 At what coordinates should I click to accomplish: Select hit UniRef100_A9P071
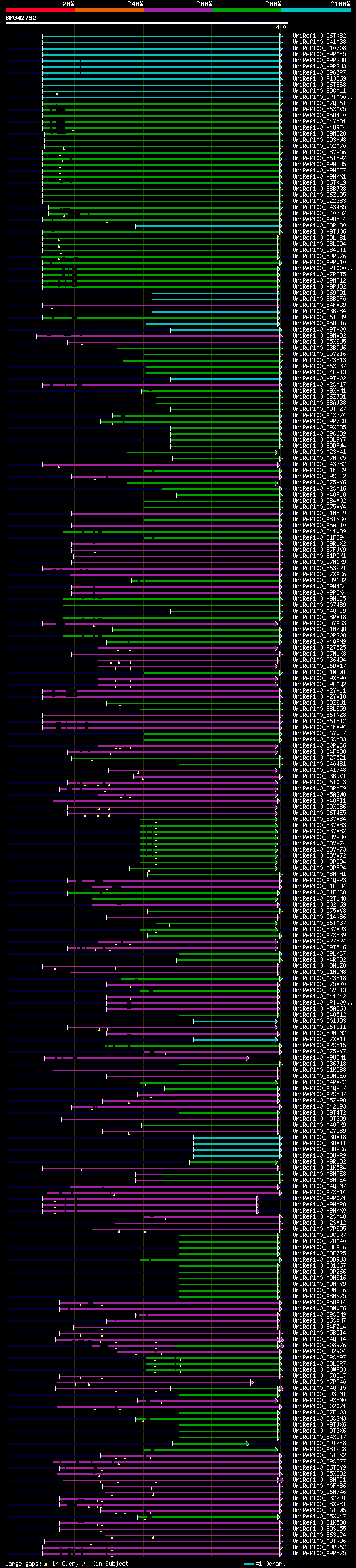click(319, 1199)
